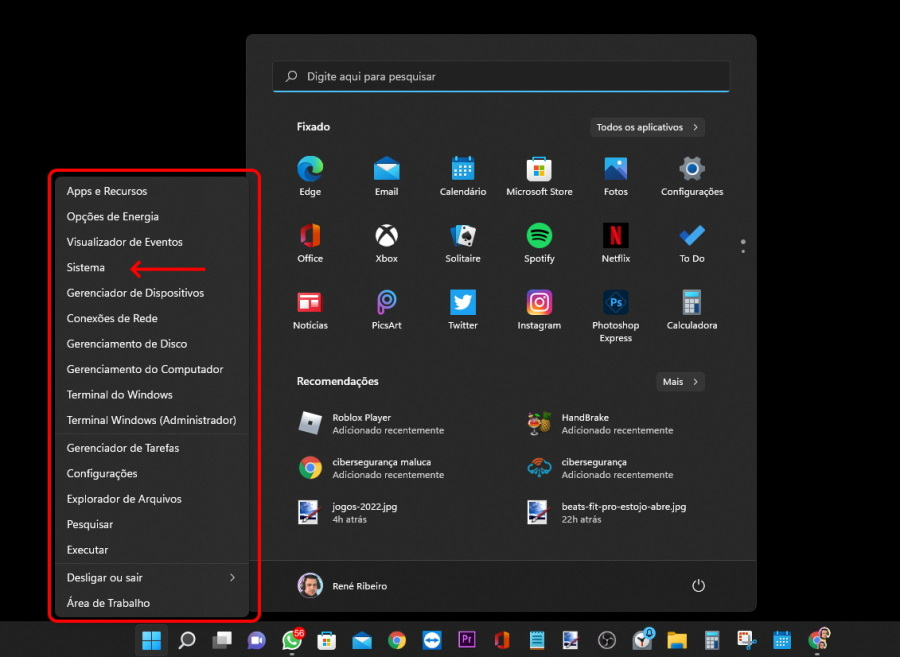The height and width of the screenshot is (657, 900).
Task: Open the Chat (Teams) taskbar icon
Action: 257,640
